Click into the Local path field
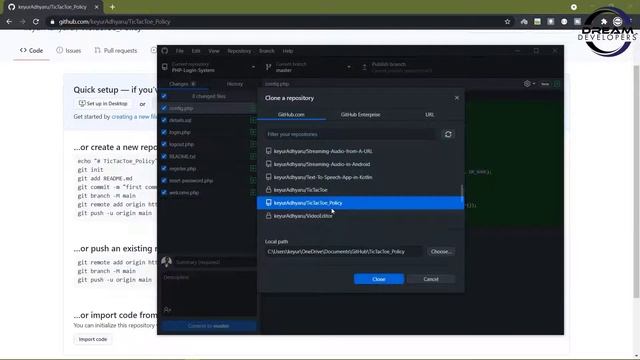Screen dimensions: 640x360 tap(344, 251)
